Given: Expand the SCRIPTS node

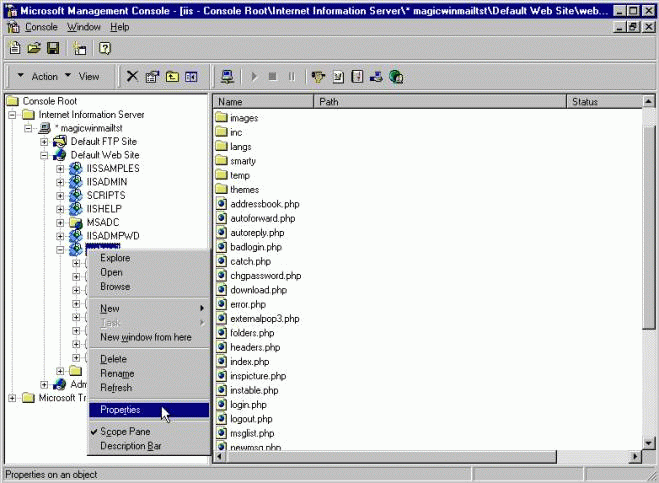Looking at the screenshot, I should [x=60, y=195].
